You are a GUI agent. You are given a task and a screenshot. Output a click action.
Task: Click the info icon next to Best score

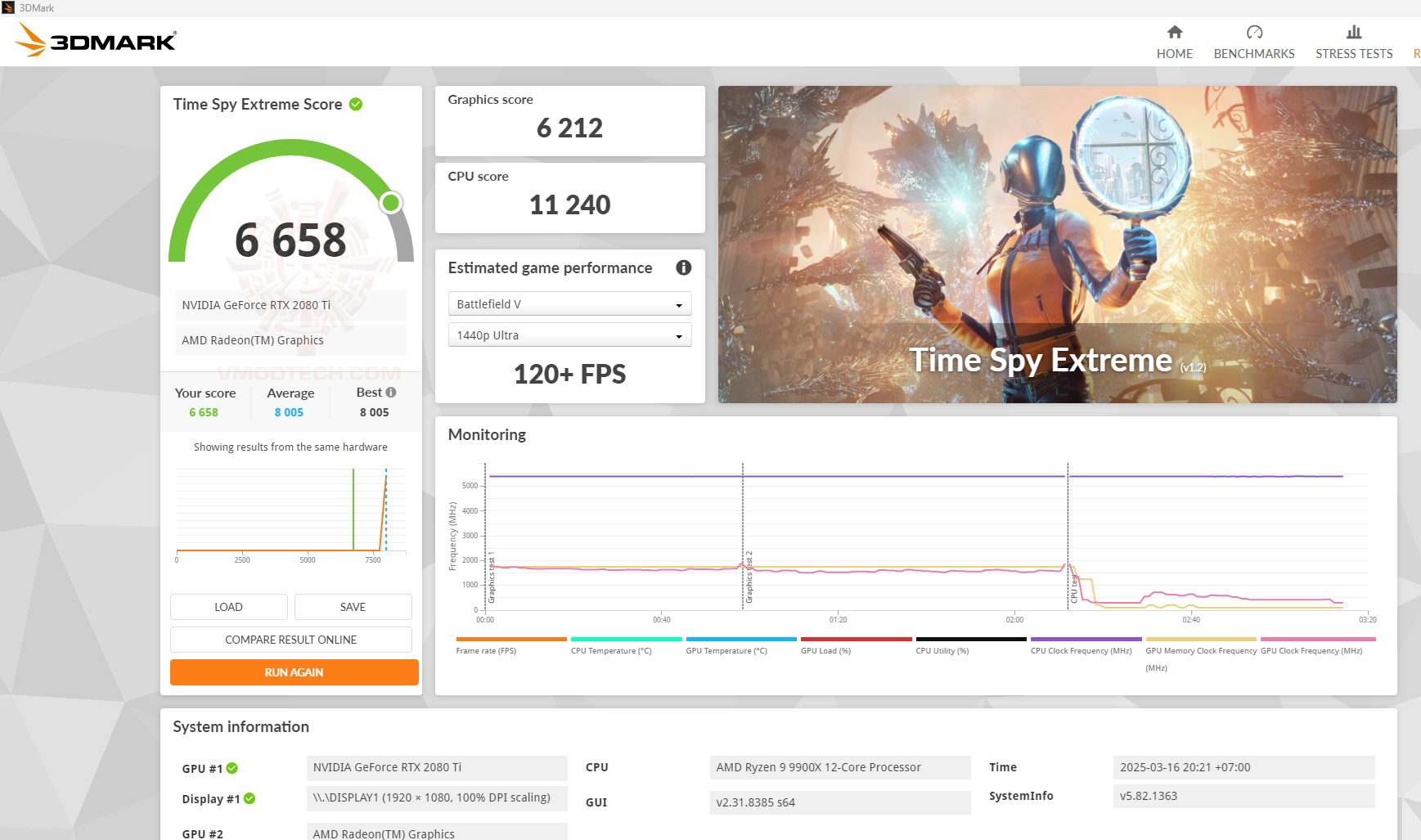390,393
